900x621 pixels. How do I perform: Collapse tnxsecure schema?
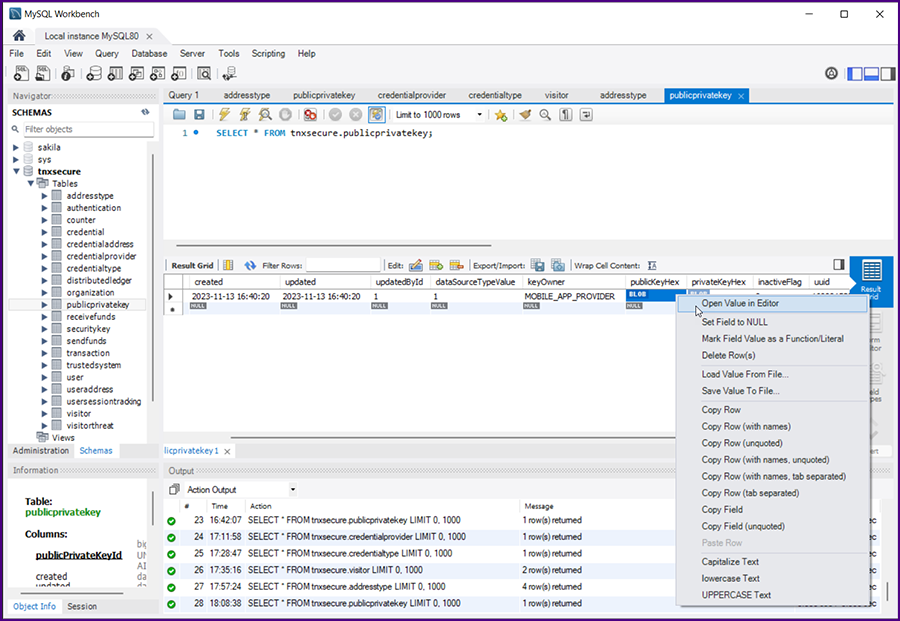coord(16,171)
